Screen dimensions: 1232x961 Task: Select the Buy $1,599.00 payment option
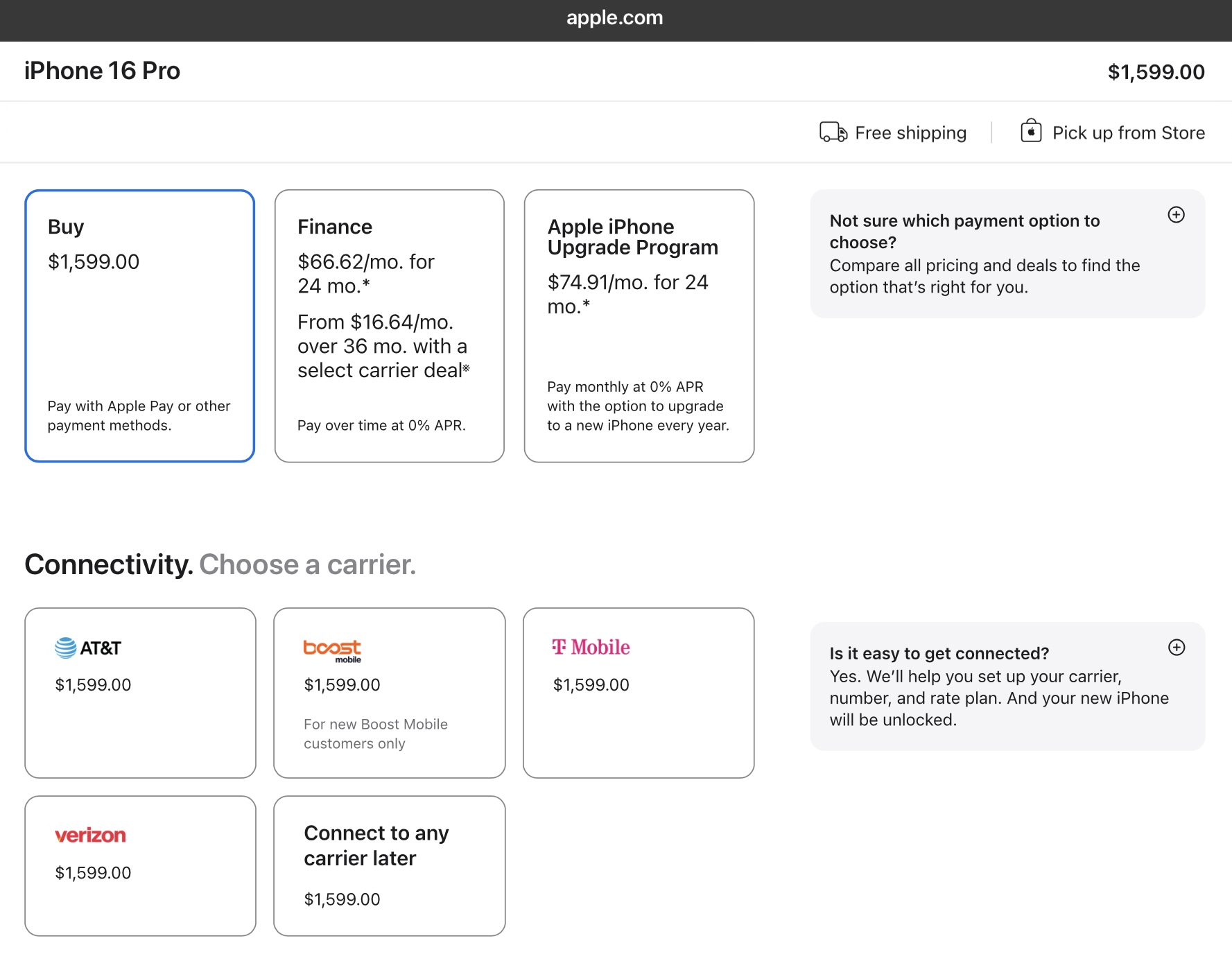click(139, 325)
